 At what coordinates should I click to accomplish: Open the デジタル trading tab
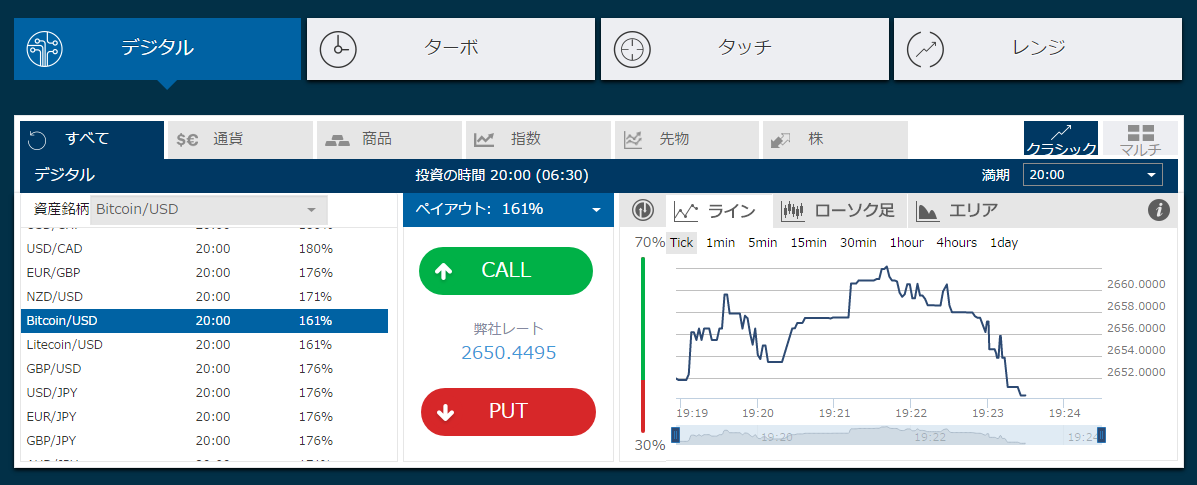tap(157, 49)
